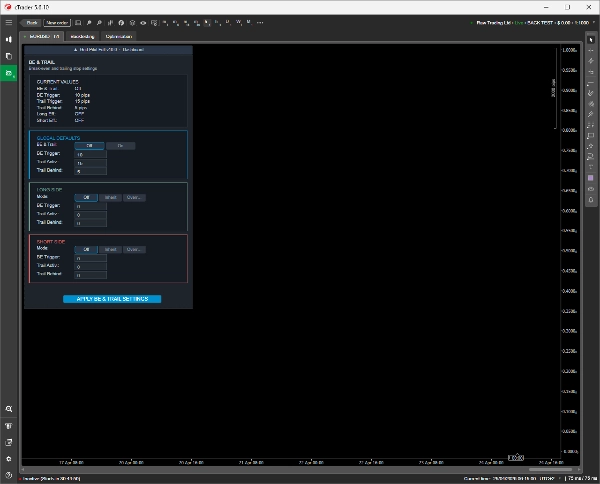Image resolution: width=600 pixels, height=484 pixels.
Task: Open the Trade section in the left sidebar
Action: 8,39
